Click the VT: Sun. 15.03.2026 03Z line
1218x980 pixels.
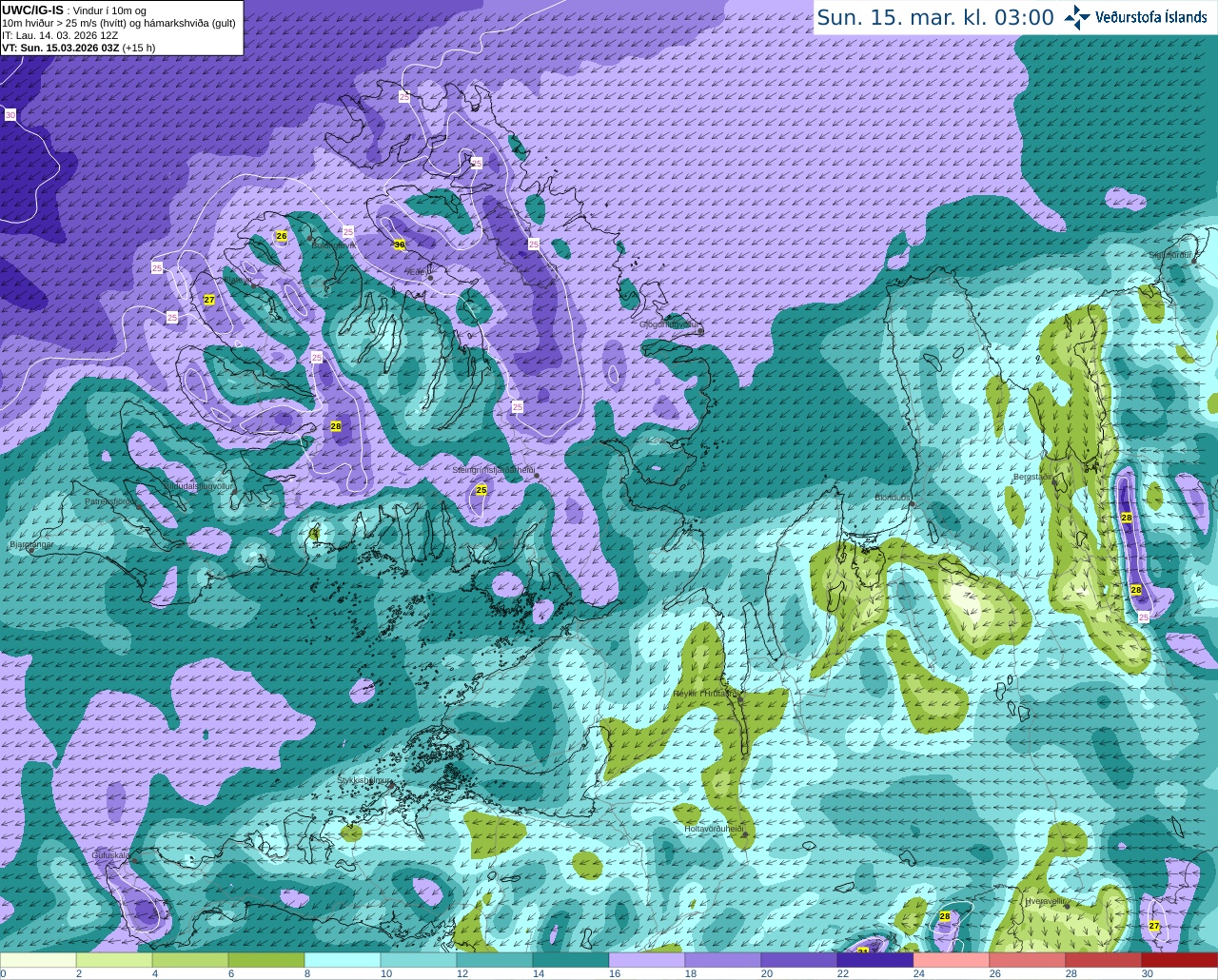[x=78, y=48]
